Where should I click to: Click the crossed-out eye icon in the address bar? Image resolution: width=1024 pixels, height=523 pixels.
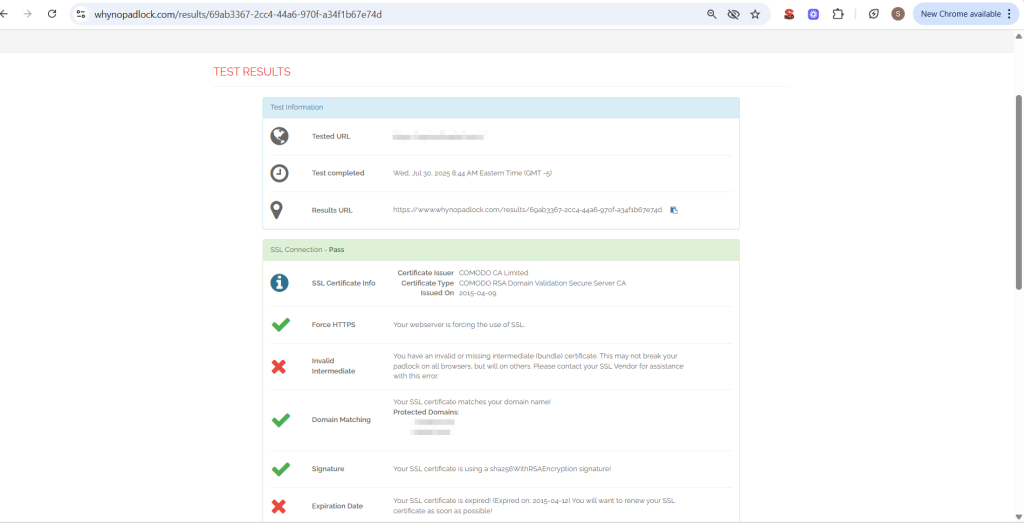coord(733,14)
